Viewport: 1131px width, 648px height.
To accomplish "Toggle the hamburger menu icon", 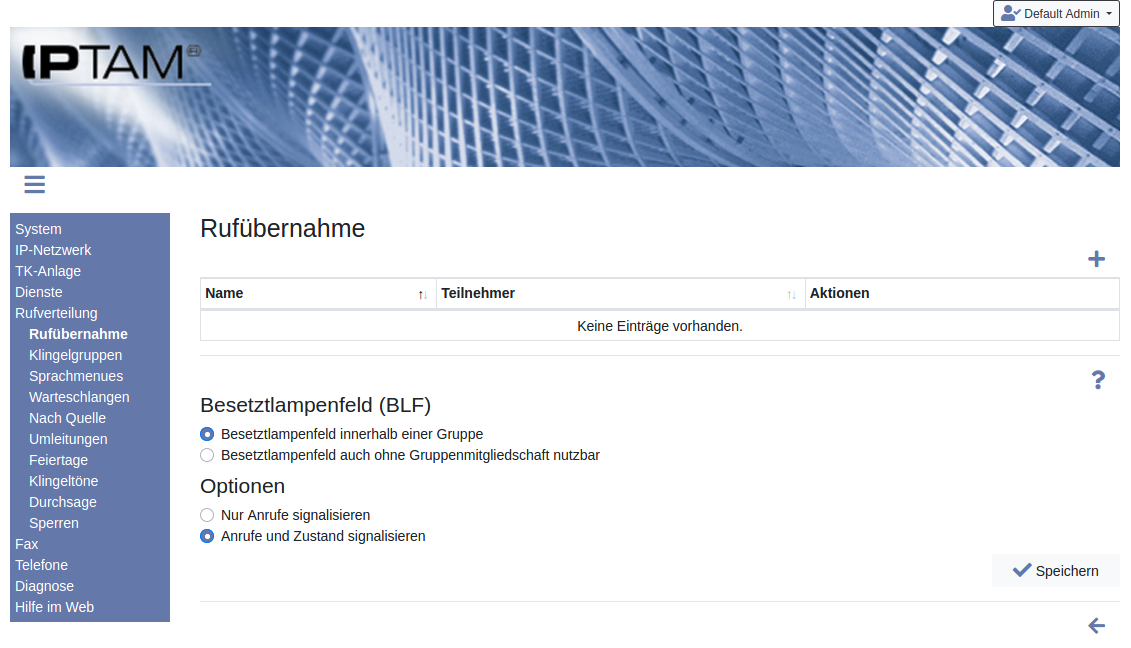I will tap(35, 184).
